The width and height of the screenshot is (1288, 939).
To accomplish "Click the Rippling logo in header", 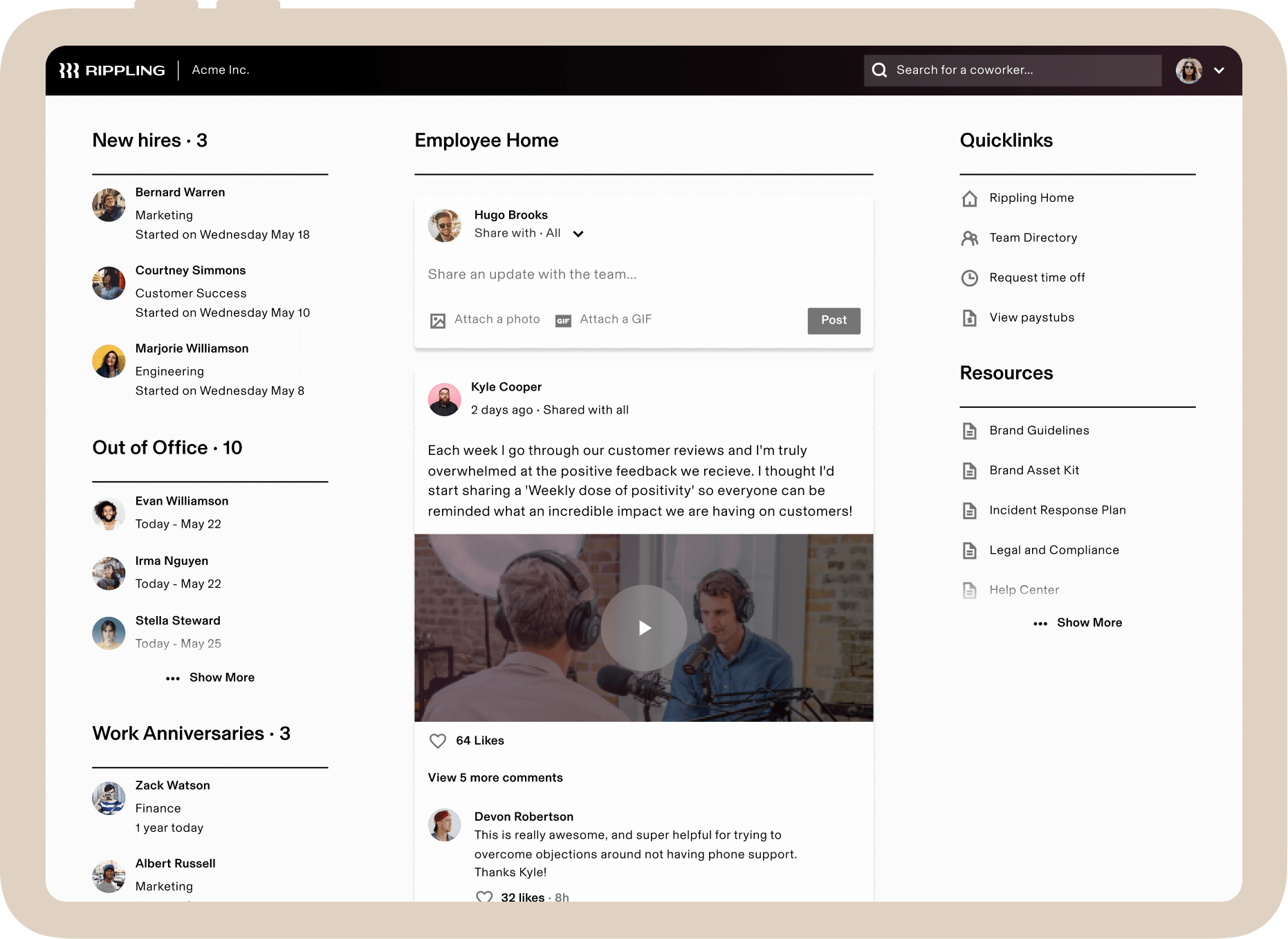I will point(112,71).
